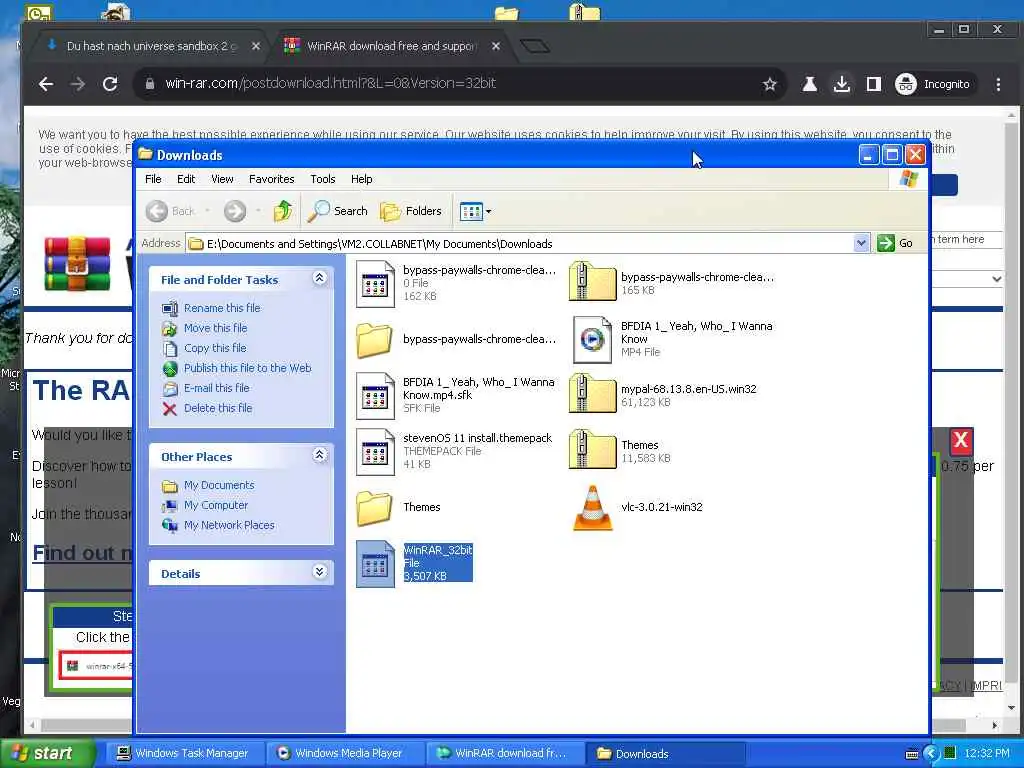Viewport: 1024px width, 768px height.
Task: Click Move this file
Action: (216, 328)
